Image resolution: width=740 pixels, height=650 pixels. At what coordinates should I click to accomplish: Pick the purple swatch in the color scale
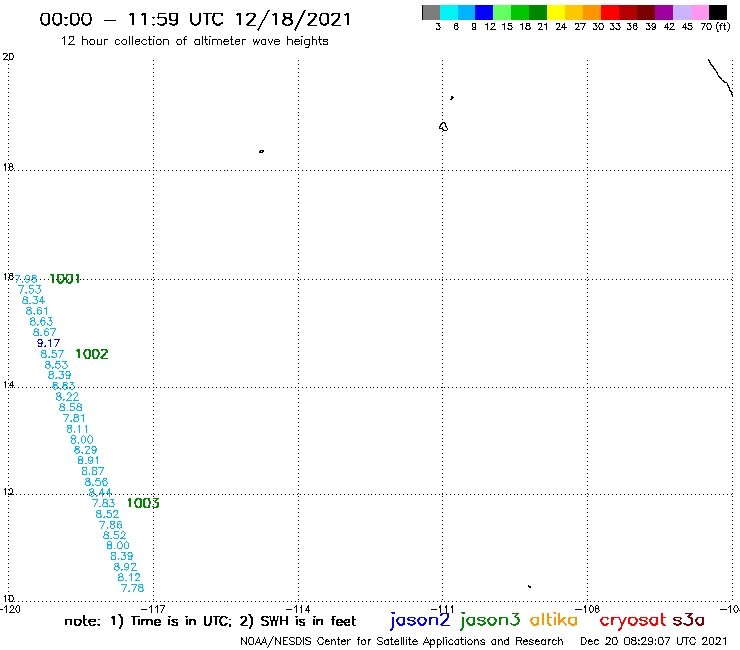click(x=664, y=12)
